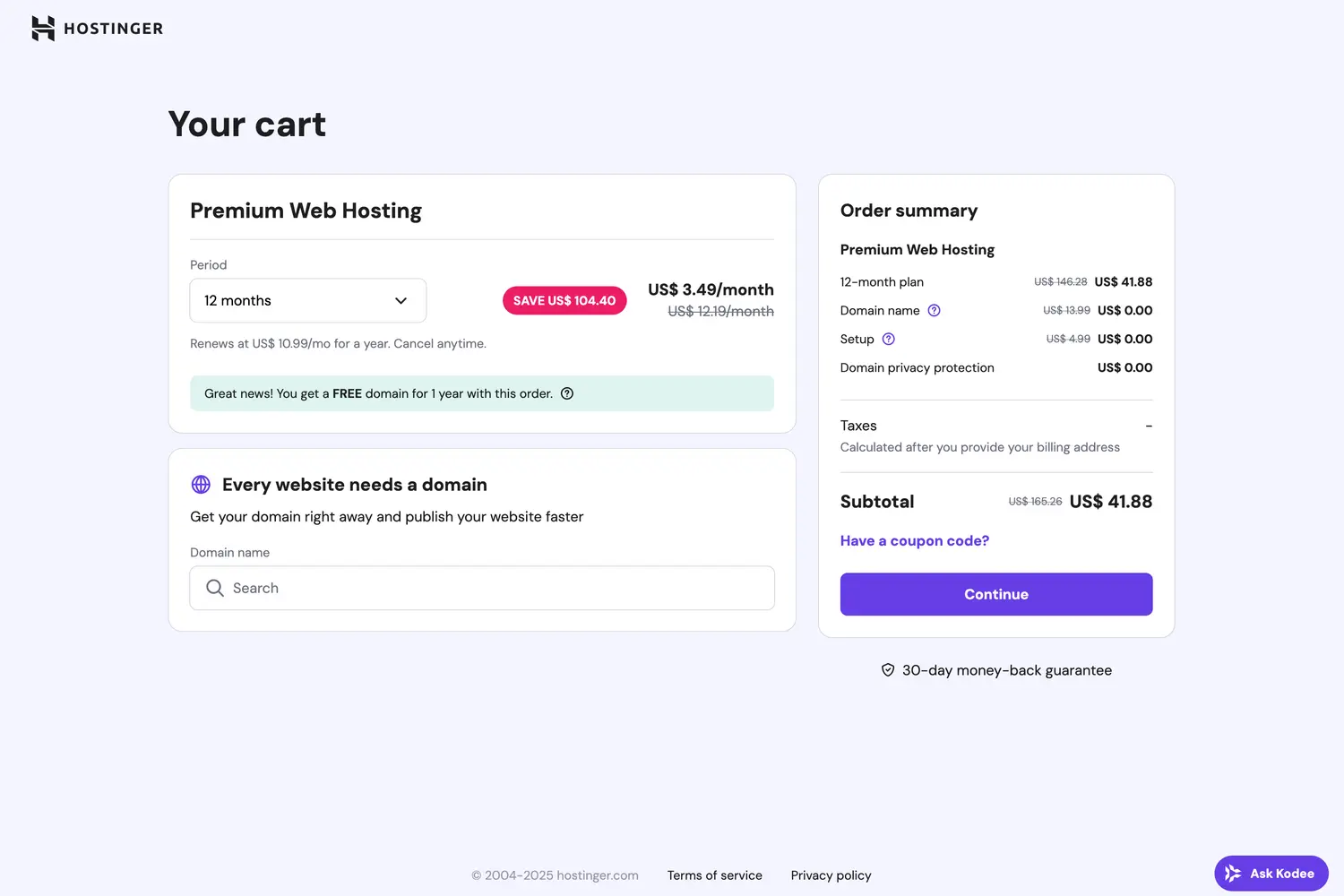The width and height of the screenshot is (1344, 896).
Task: Click the Hostinger logo
Action: [x=96, y=28]
